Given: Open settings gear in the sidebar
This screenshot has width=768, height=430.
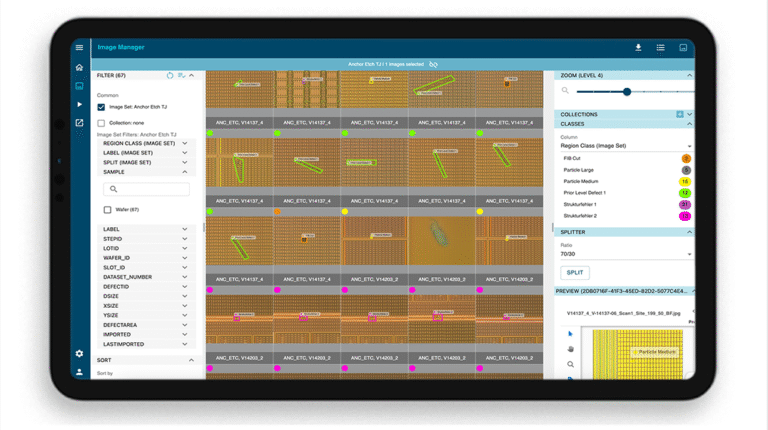Looking at the screenshot, I should tap(79, 353).
